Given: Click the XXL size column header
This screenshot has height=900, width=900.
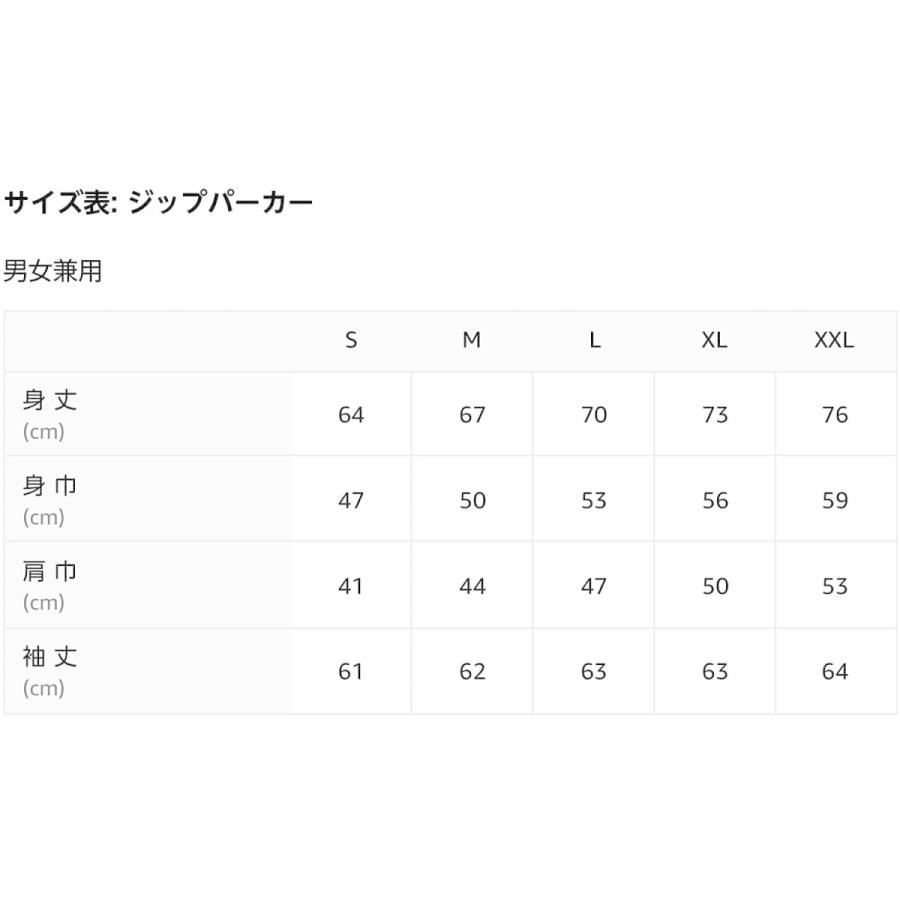Looking at the screenshot, I should (x=835, y=340).
